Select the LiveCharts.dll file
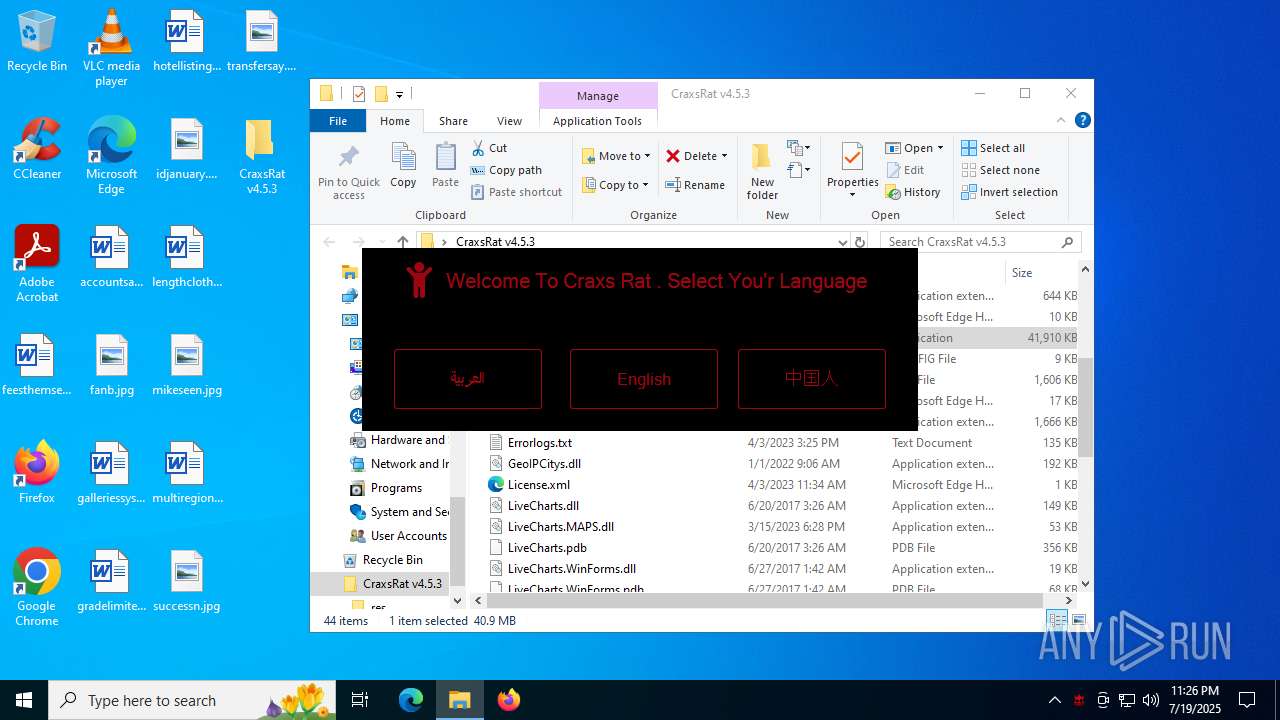Screen dimensions: 1280x720 (543, 505)
